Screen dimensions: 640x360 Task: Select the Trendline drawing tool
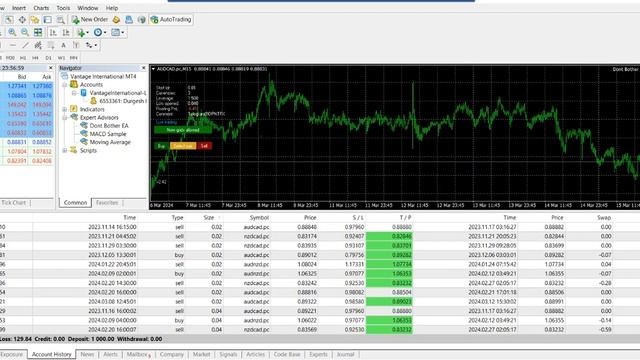click(25, 45)
